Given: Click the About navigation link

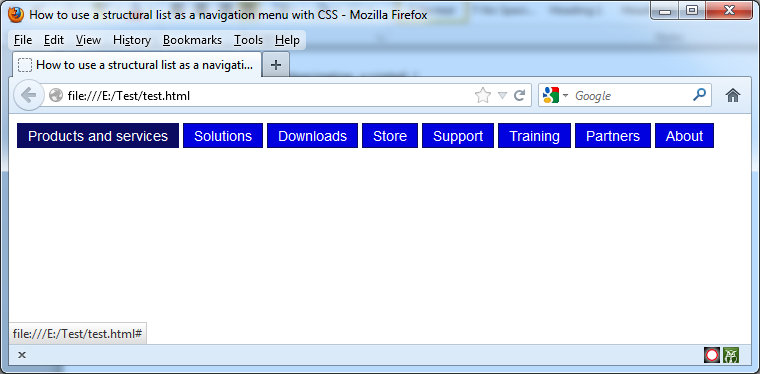Looking at the screenshot, I should pos(684,136).
